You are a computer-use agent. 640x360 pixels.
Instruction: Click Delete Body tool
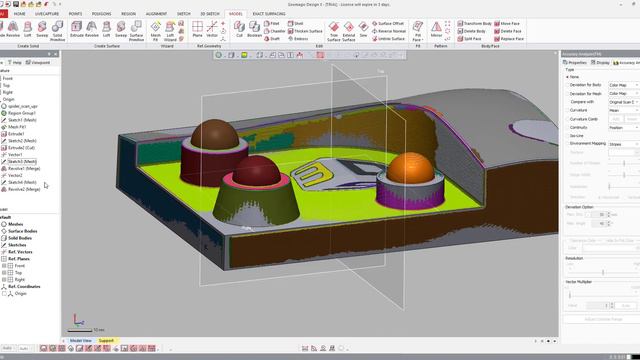(x=471, y=31)
